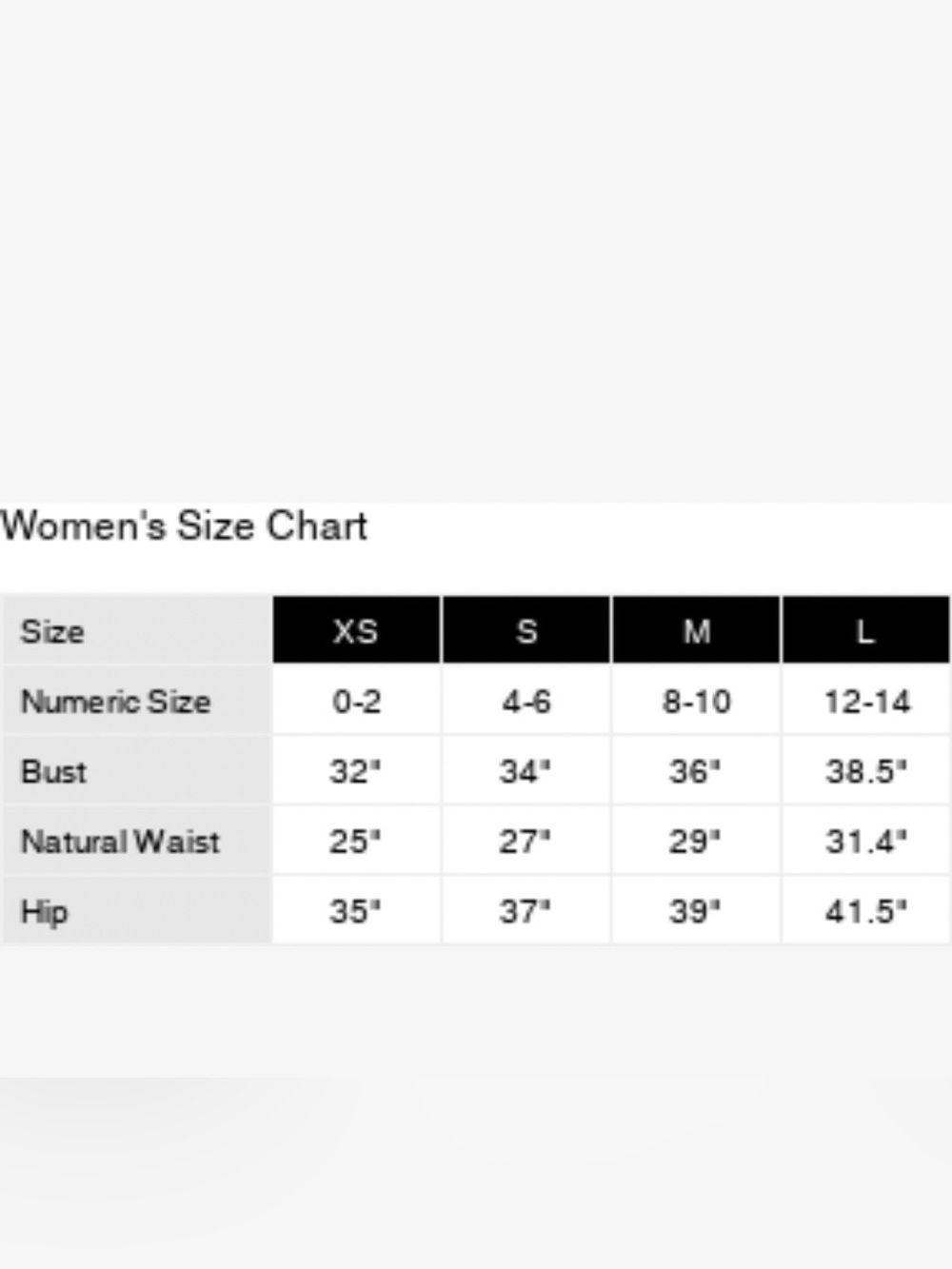The width and height of the screenshot is (952, 1269).
Task: Select the XS size column header
Action: pos(356,630)
